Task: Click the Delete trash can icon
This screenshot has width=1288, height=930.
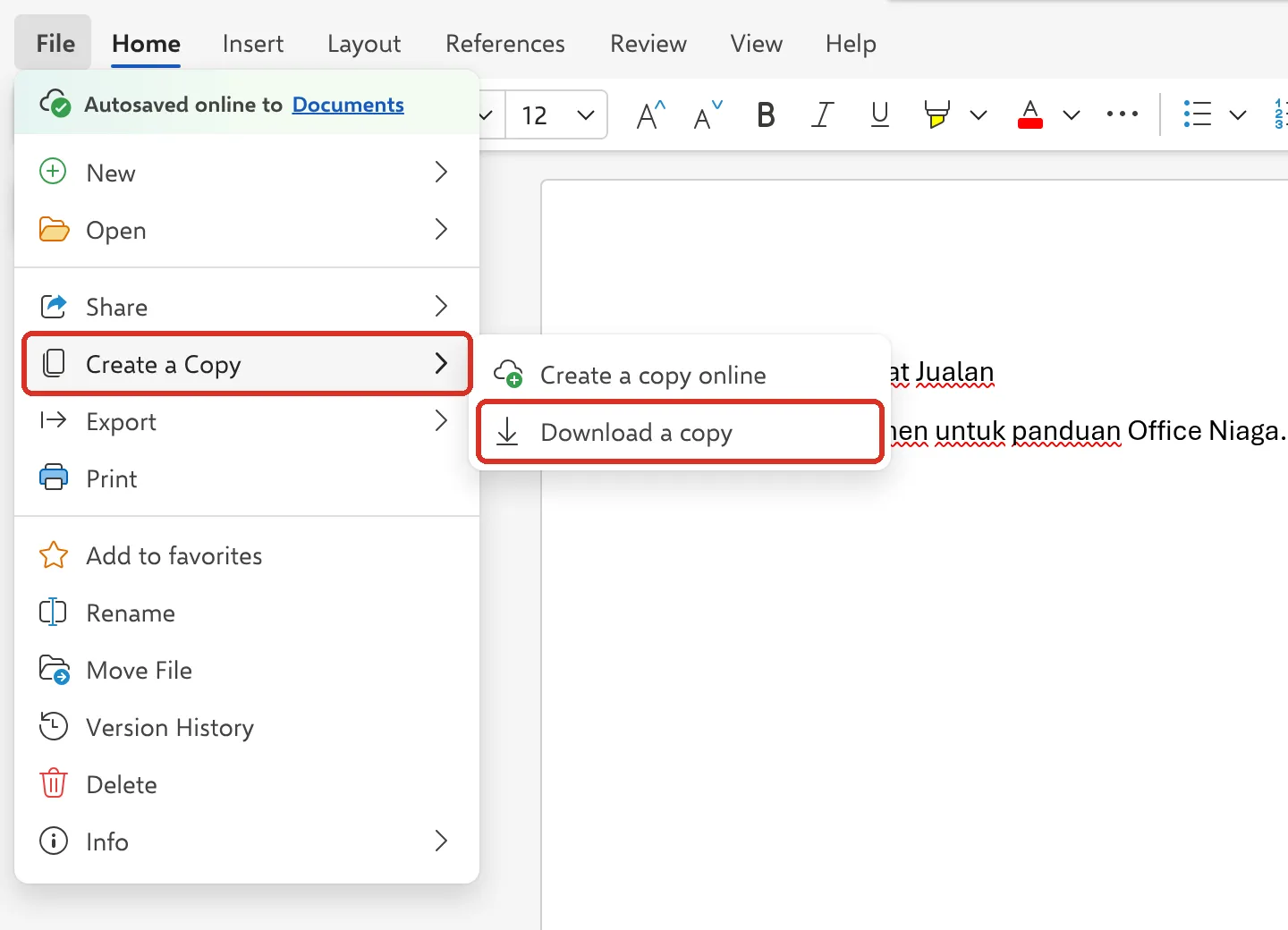Action: (54, 783)
